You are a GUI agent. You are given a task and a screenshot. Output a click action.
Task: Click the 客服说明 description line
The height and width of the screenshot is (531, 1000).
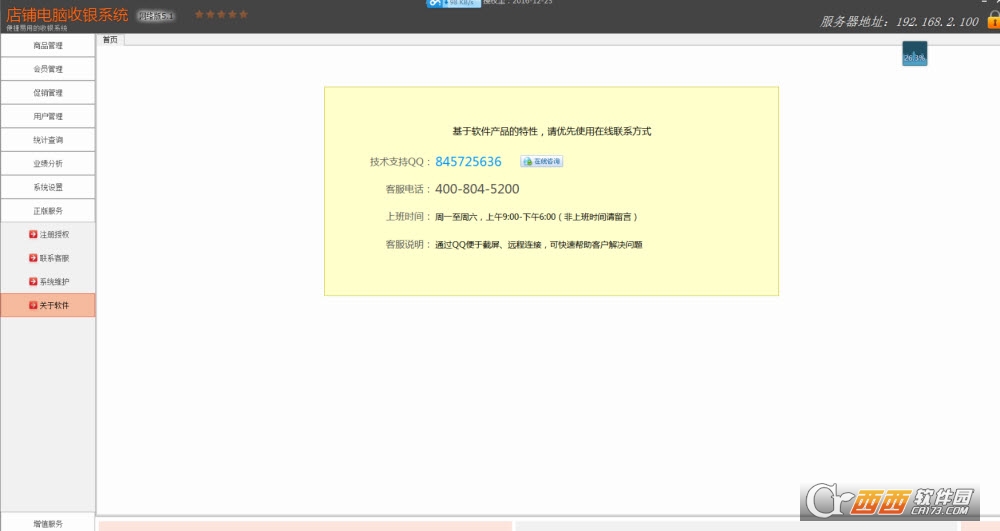(x=513, y=245)
